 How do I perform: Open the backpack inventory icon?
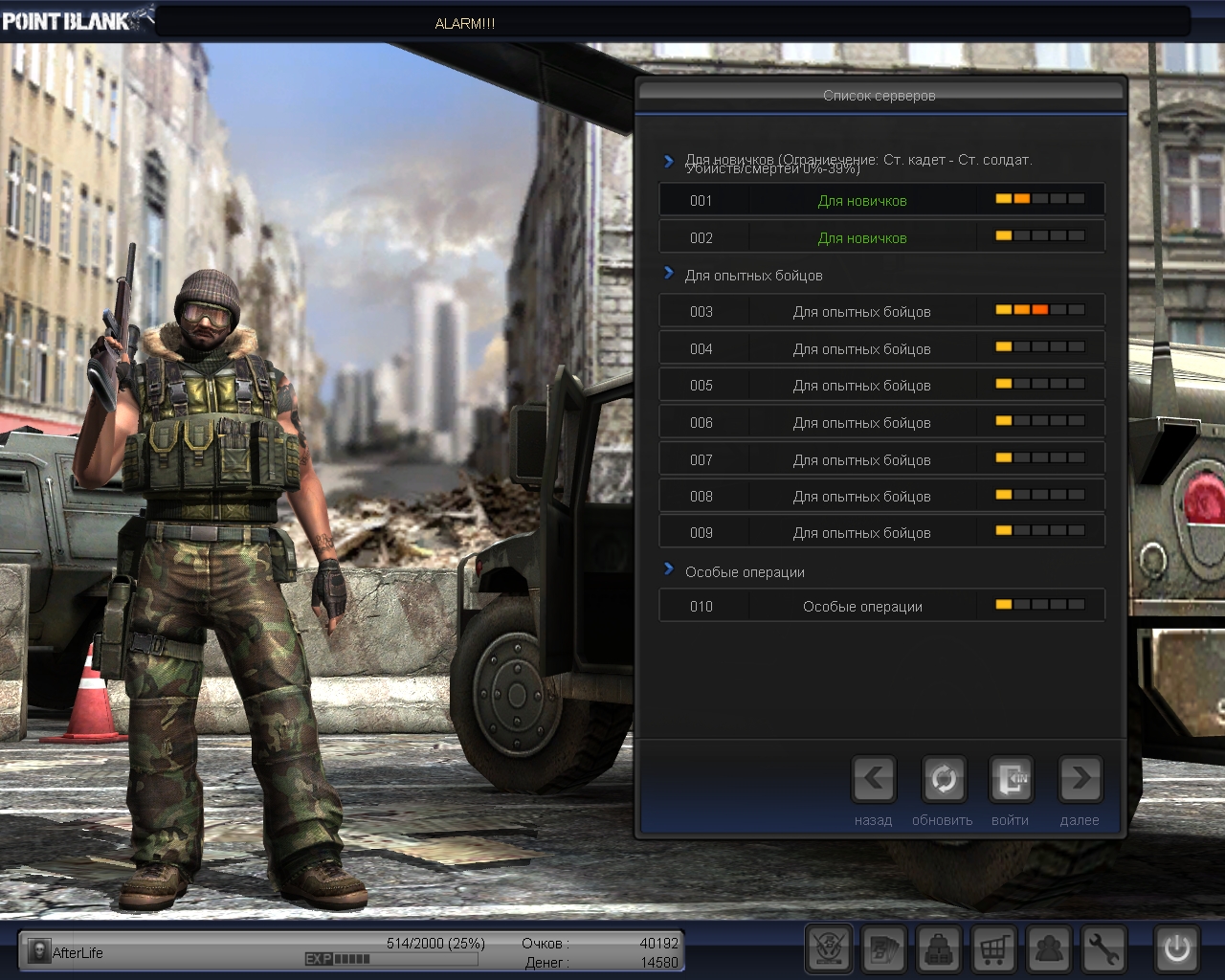point(939,949)
